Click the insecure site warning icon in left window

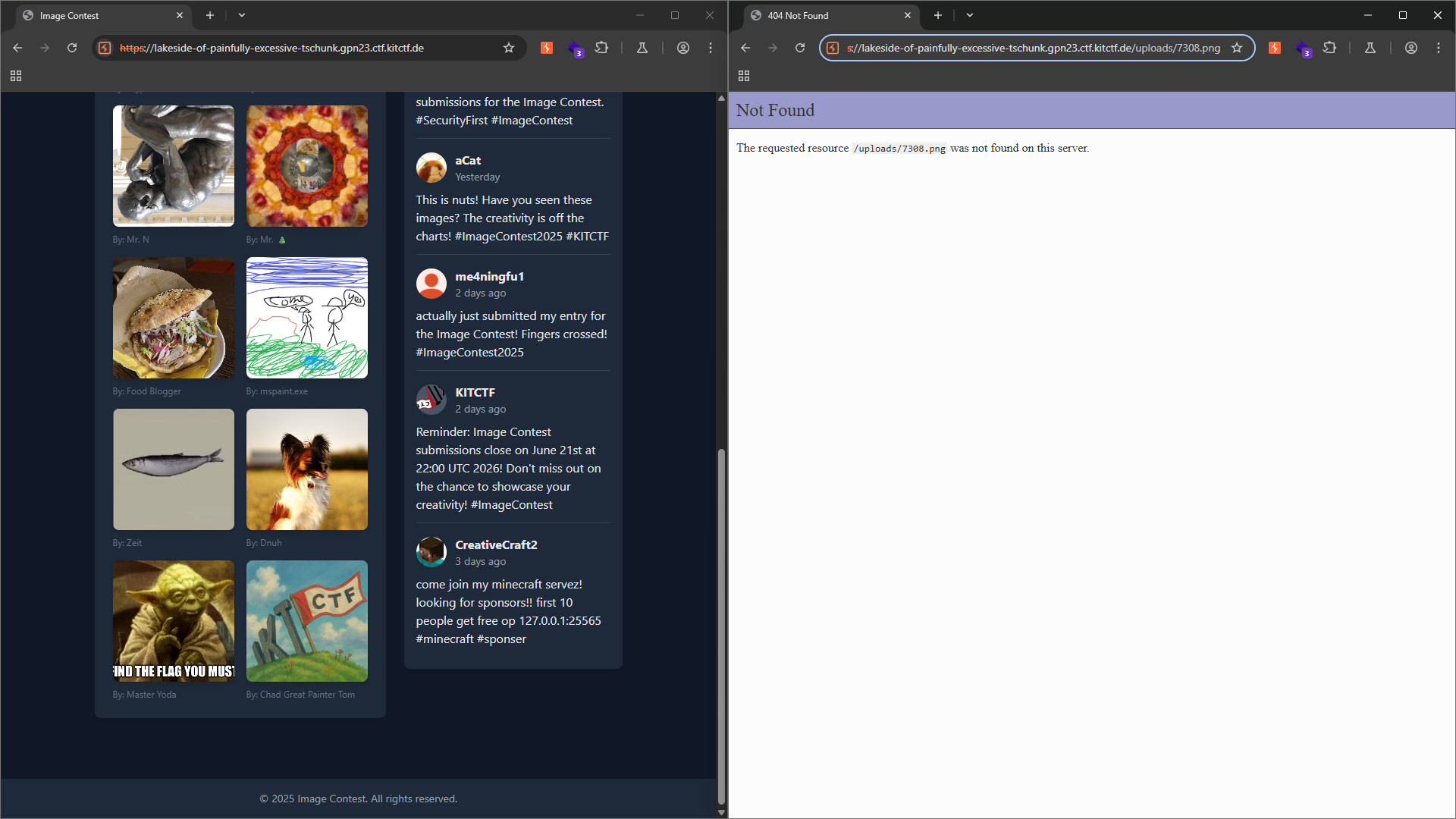coord(105,48)
